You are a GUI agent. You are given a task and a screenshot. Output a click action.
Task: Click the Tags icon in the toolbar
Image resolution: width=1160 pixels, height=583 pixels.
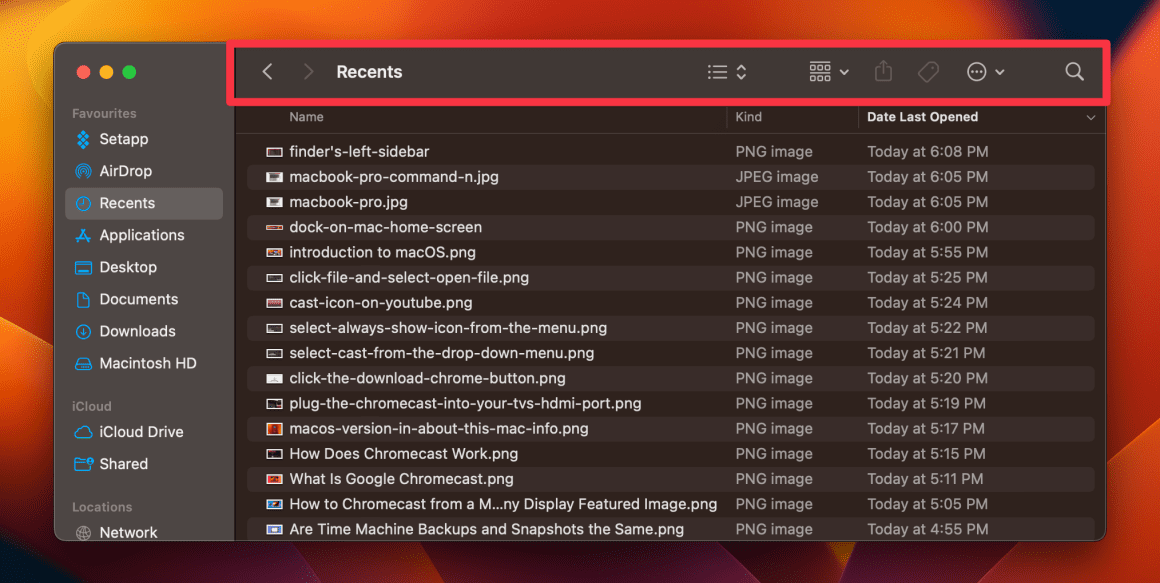pos(928,71)
